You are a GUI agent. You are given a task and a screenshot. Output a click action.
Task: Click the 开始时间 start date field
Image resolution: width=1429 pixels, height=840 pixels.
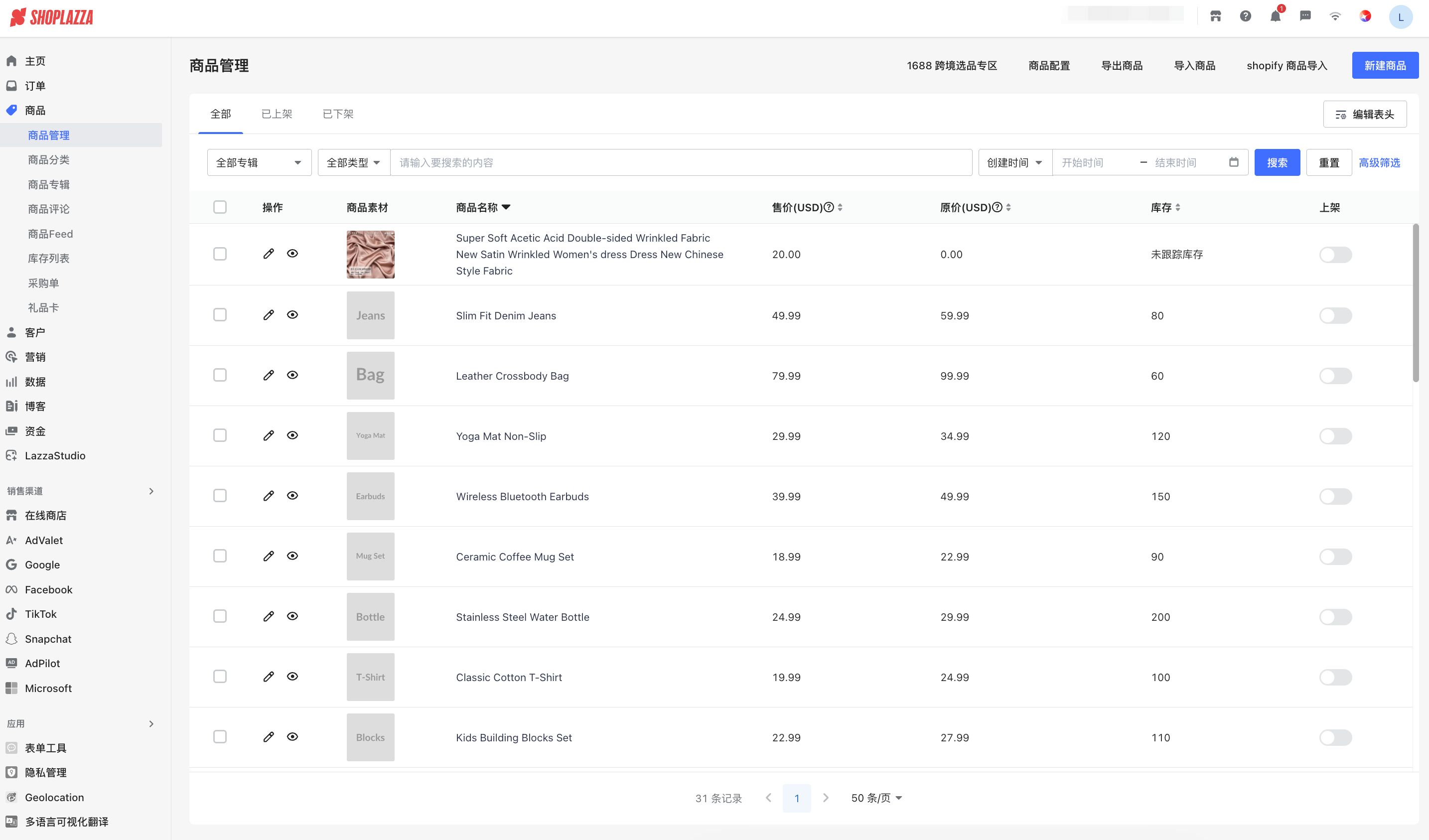point(1095,163)
